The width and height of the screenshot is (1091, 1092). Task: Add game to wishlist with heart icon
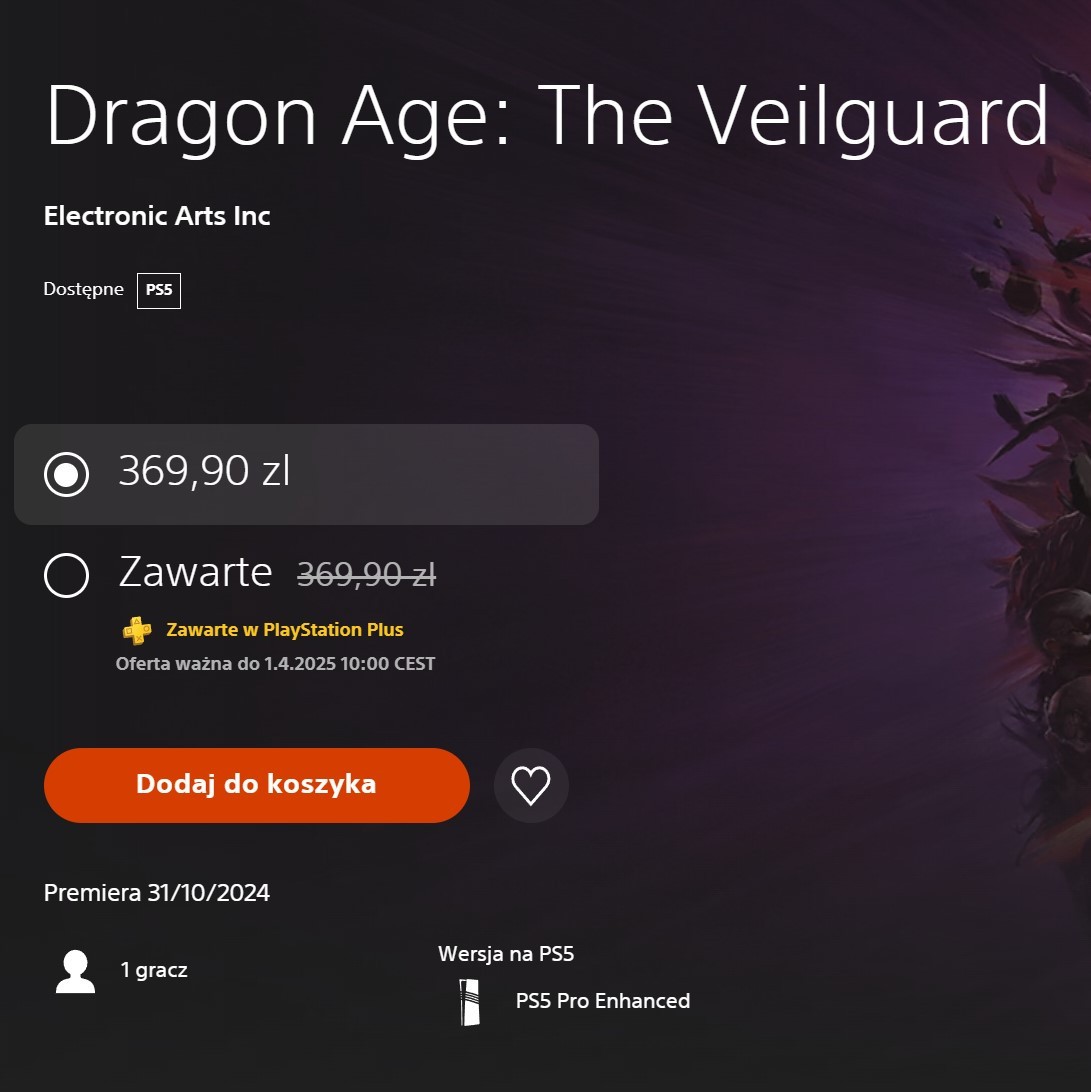[x=531, y=786]
